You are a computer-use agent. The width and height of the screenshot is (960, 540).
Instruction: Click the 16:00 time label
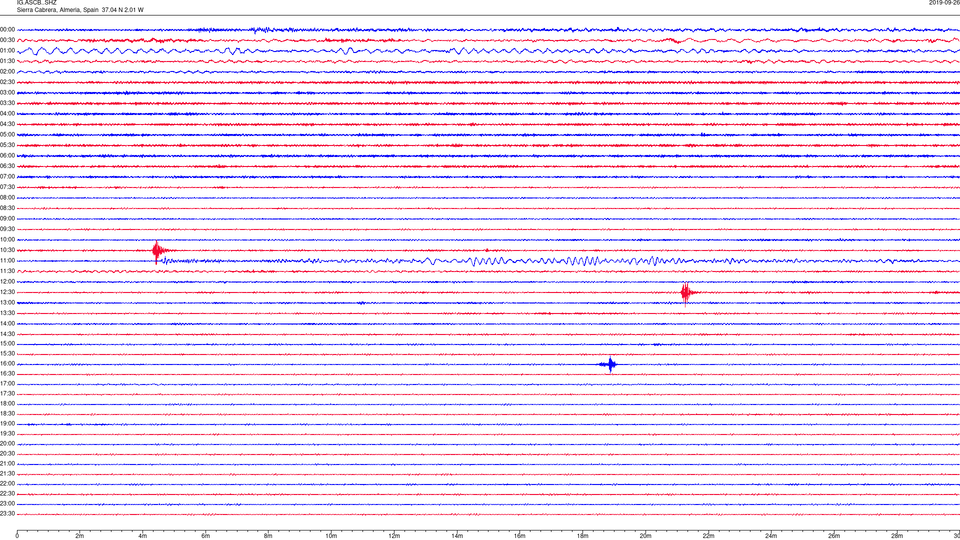7,364
